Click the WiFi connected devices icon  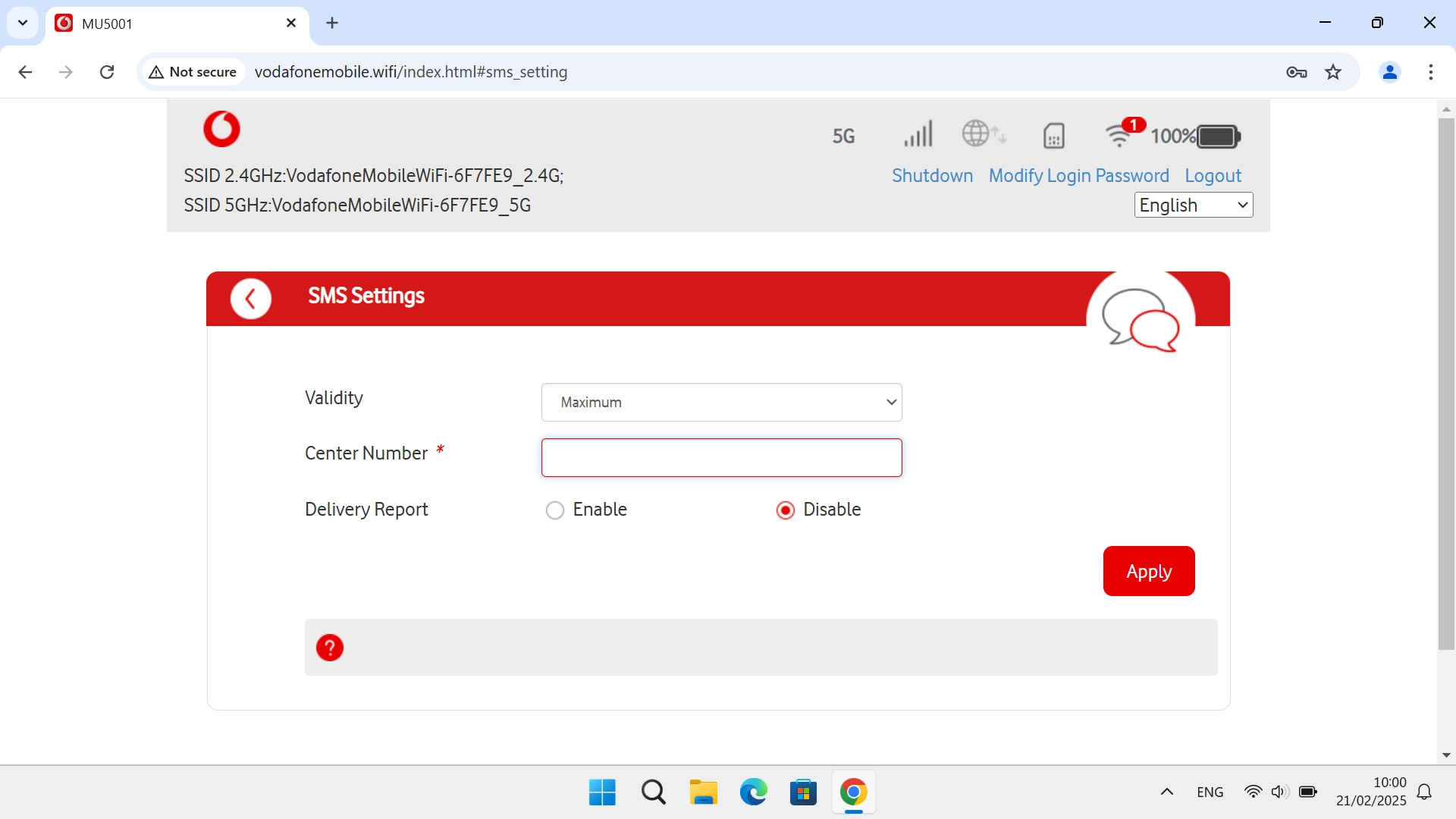click(x=1119, y=135)
